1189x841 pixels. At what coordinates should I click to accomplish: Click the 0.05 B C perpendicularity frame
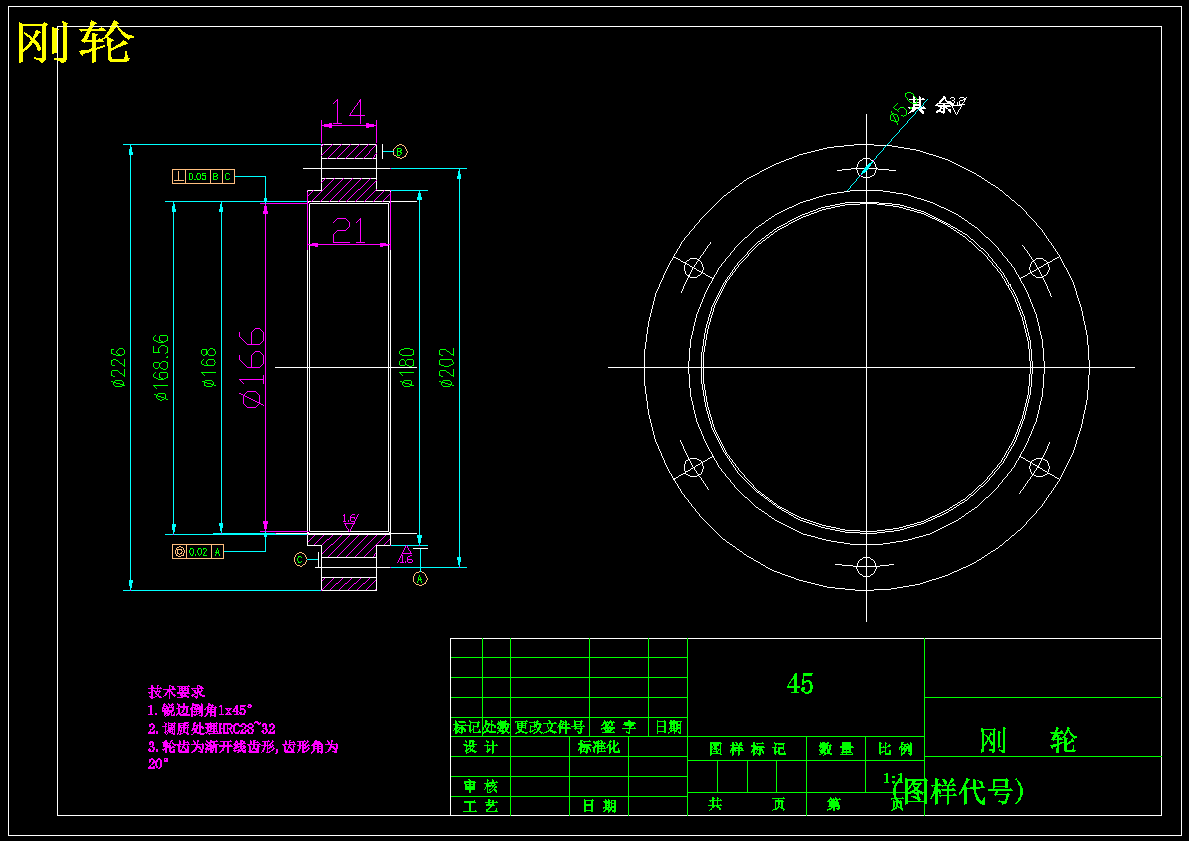point(203,177)
